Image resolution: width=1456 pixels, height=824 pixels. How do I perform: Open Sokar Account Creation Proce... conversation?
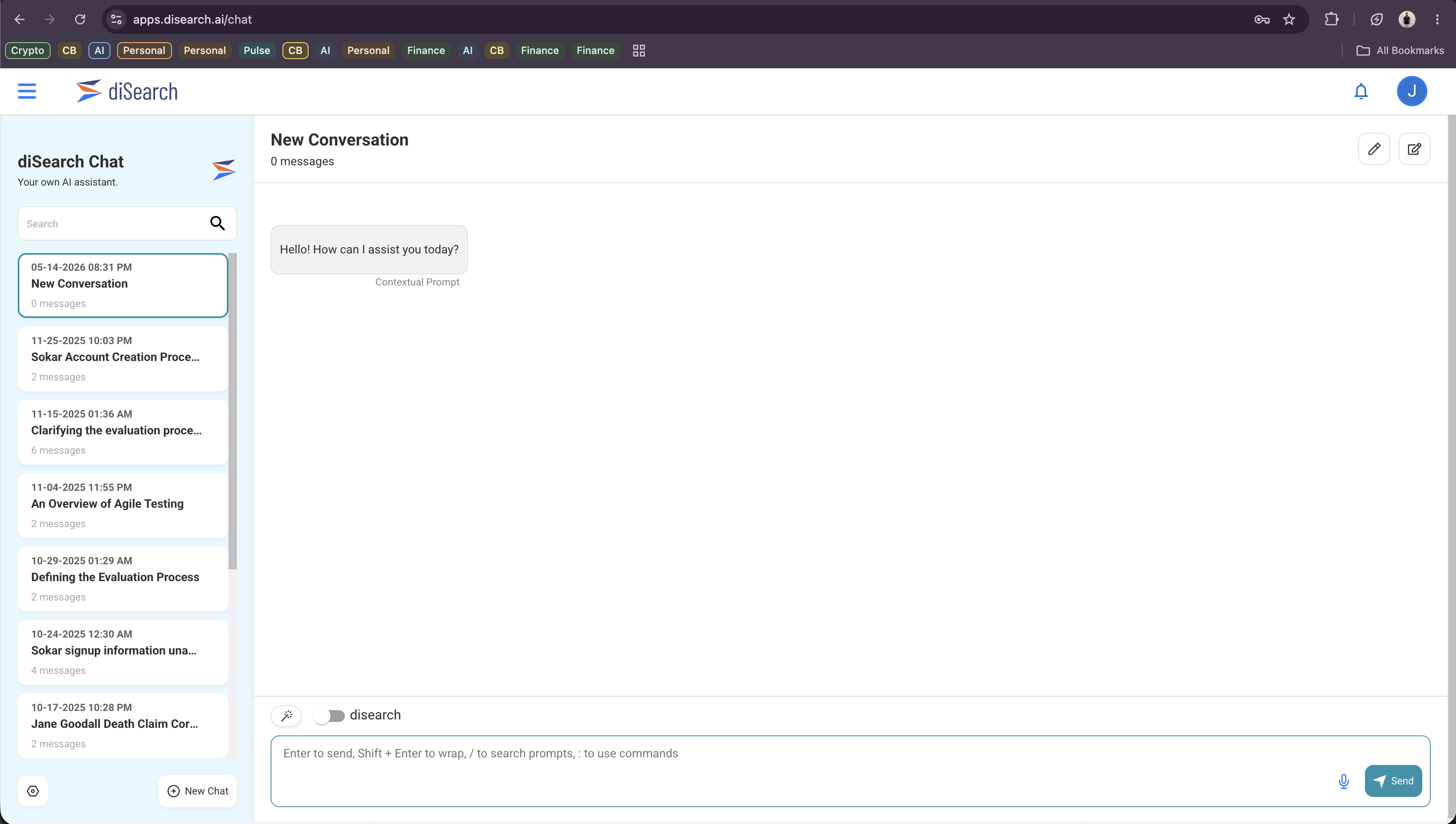123,359
